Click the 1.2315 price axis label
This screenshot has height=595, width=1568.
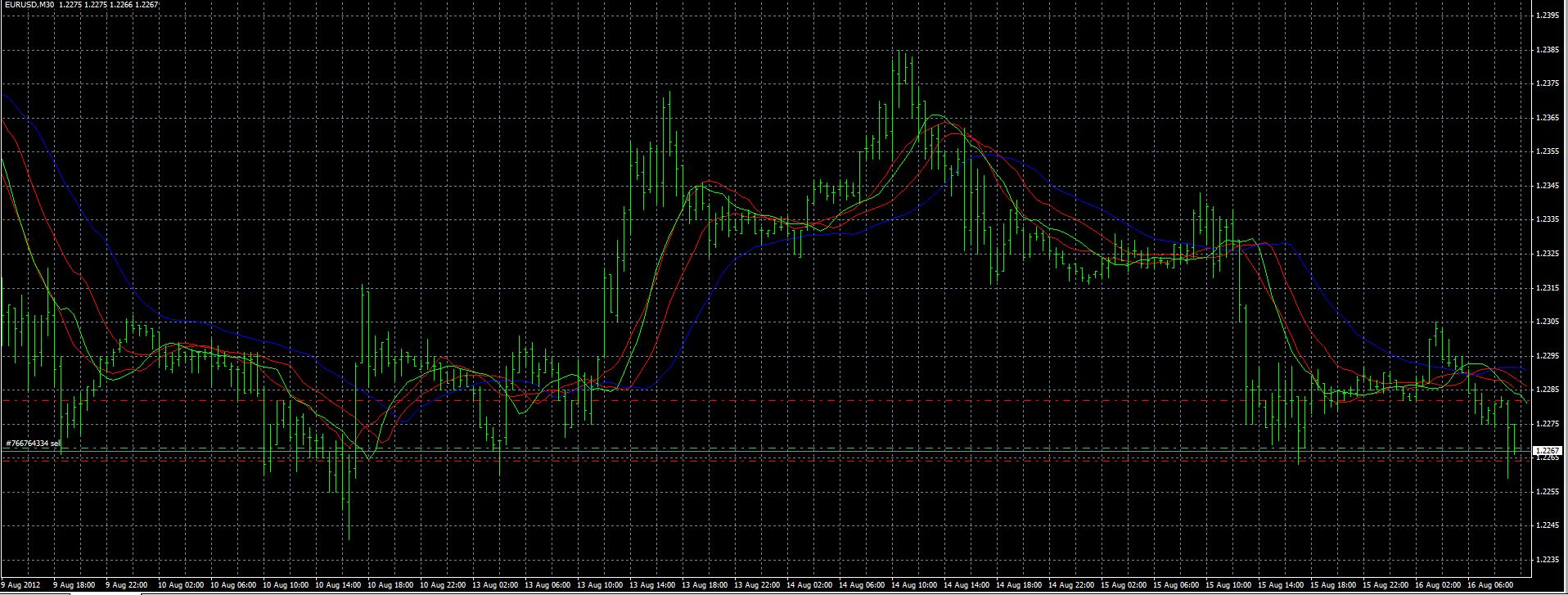[1548, 288]
